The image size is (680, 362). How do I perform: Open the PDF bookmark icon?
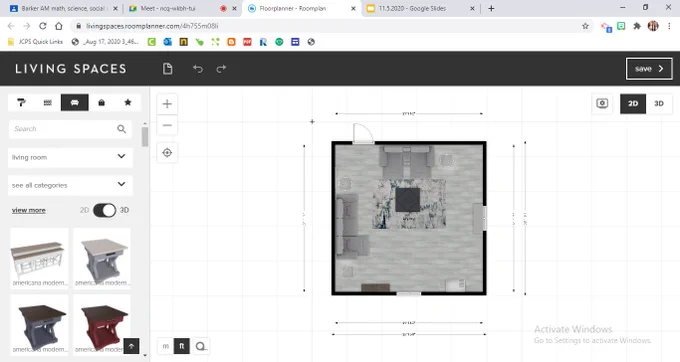click(x=247, y=42)
